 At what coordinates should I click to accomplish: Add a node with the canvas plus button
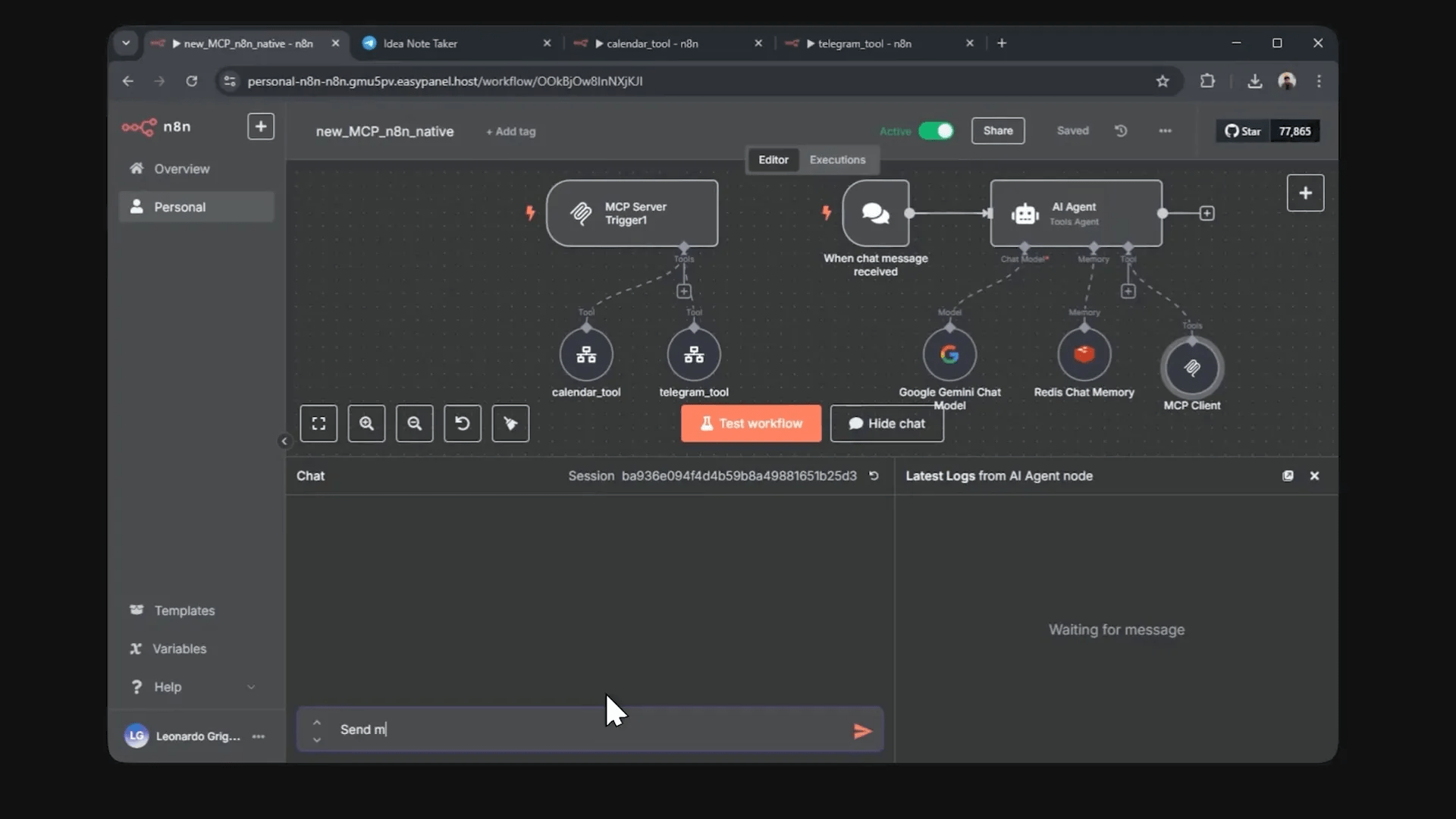pyautogui.click(x=1305, y=193)
